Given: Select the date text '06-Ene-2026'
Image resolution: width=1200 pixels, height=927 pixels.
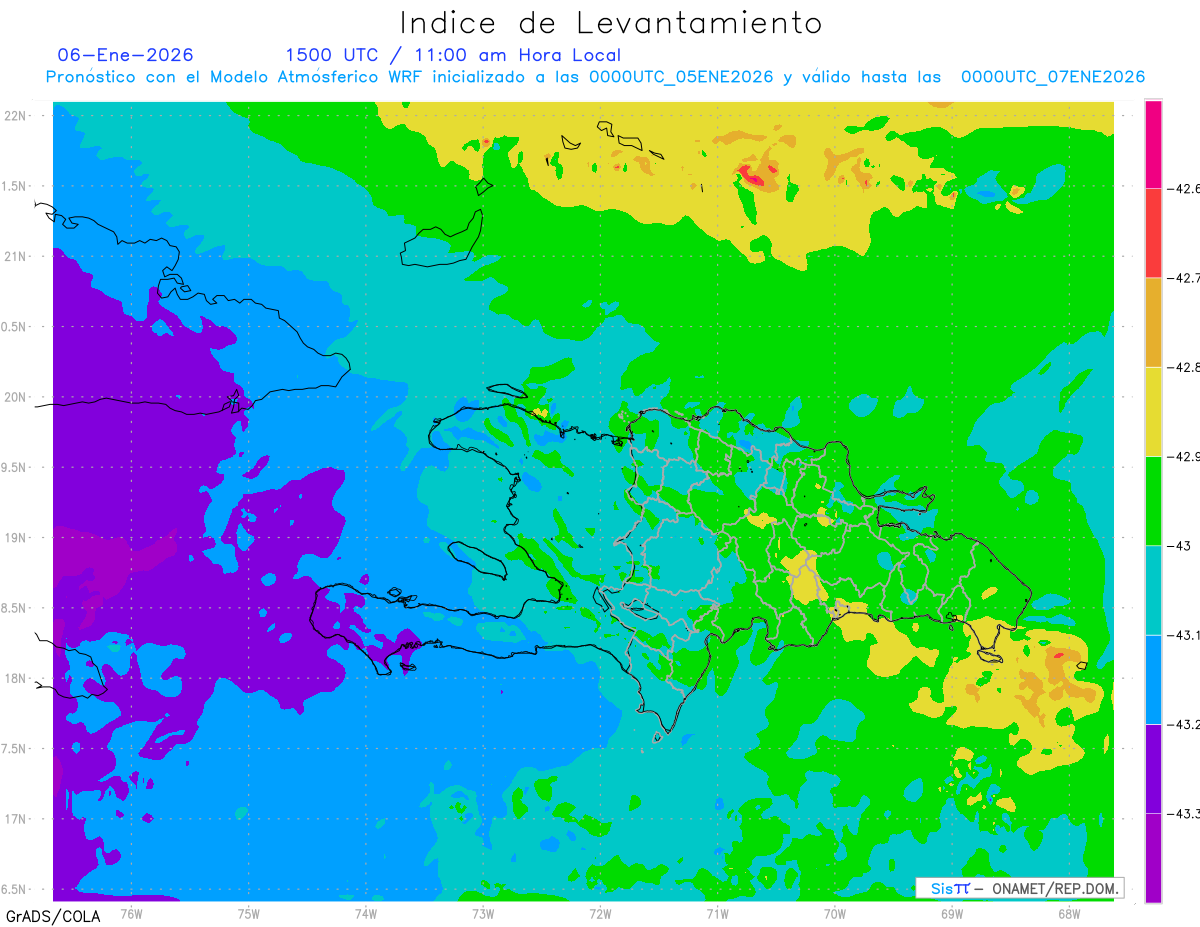Looking at the screenshot, I should [x=126, y=55].
